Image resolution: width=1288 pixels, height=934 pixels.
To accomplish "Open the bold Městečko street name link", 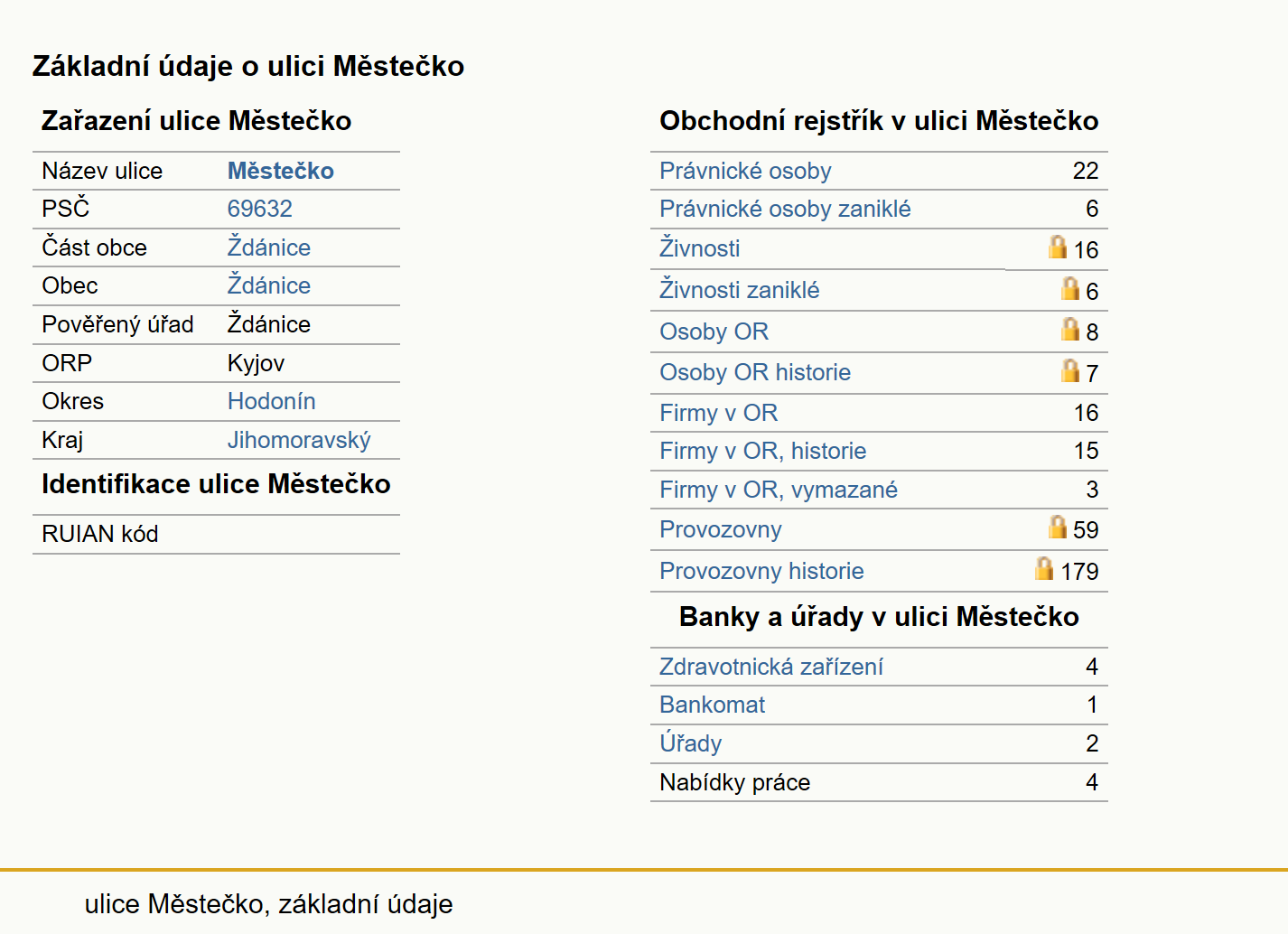I will pyautogui.click(x=280, y=171).
